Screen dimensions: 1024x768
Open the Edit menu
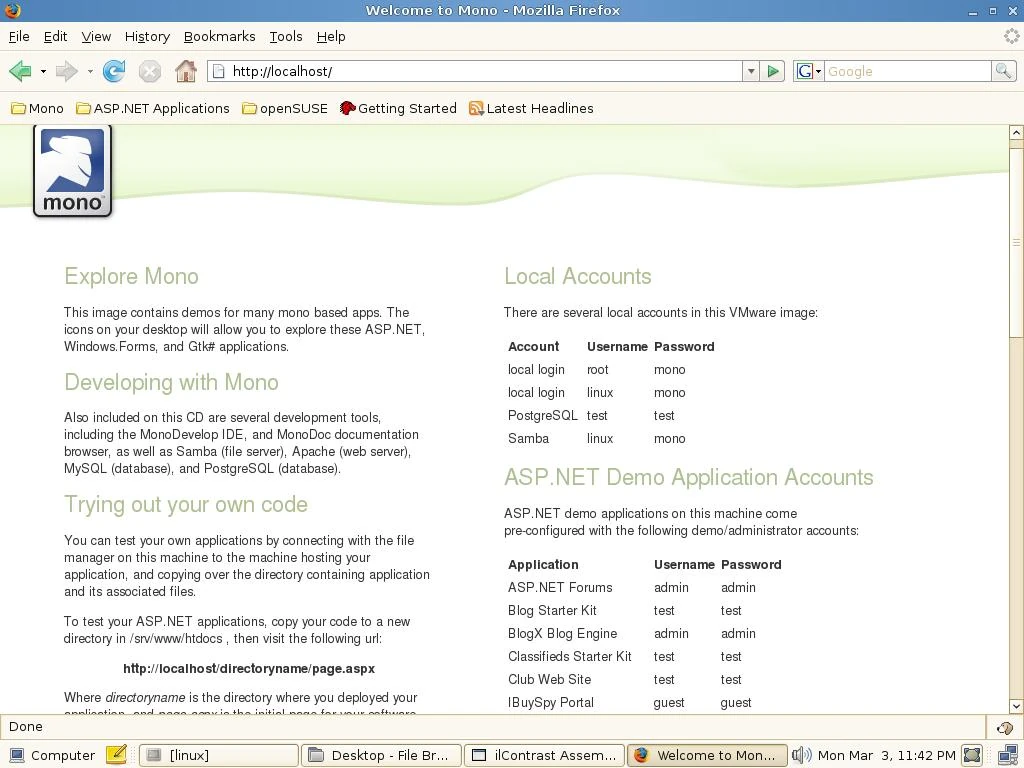tap(56, 37)
